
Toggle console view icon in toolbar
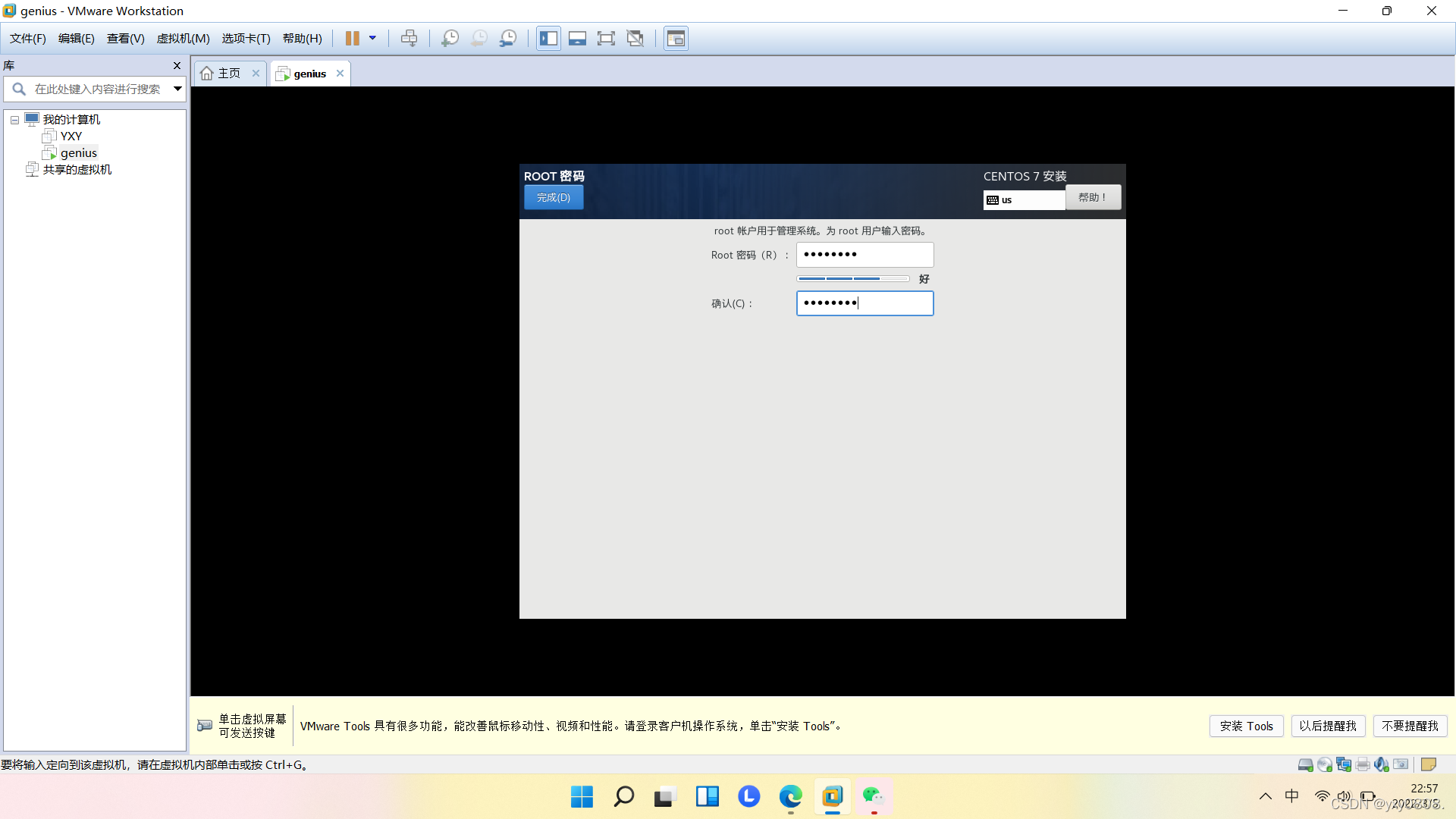676,39
